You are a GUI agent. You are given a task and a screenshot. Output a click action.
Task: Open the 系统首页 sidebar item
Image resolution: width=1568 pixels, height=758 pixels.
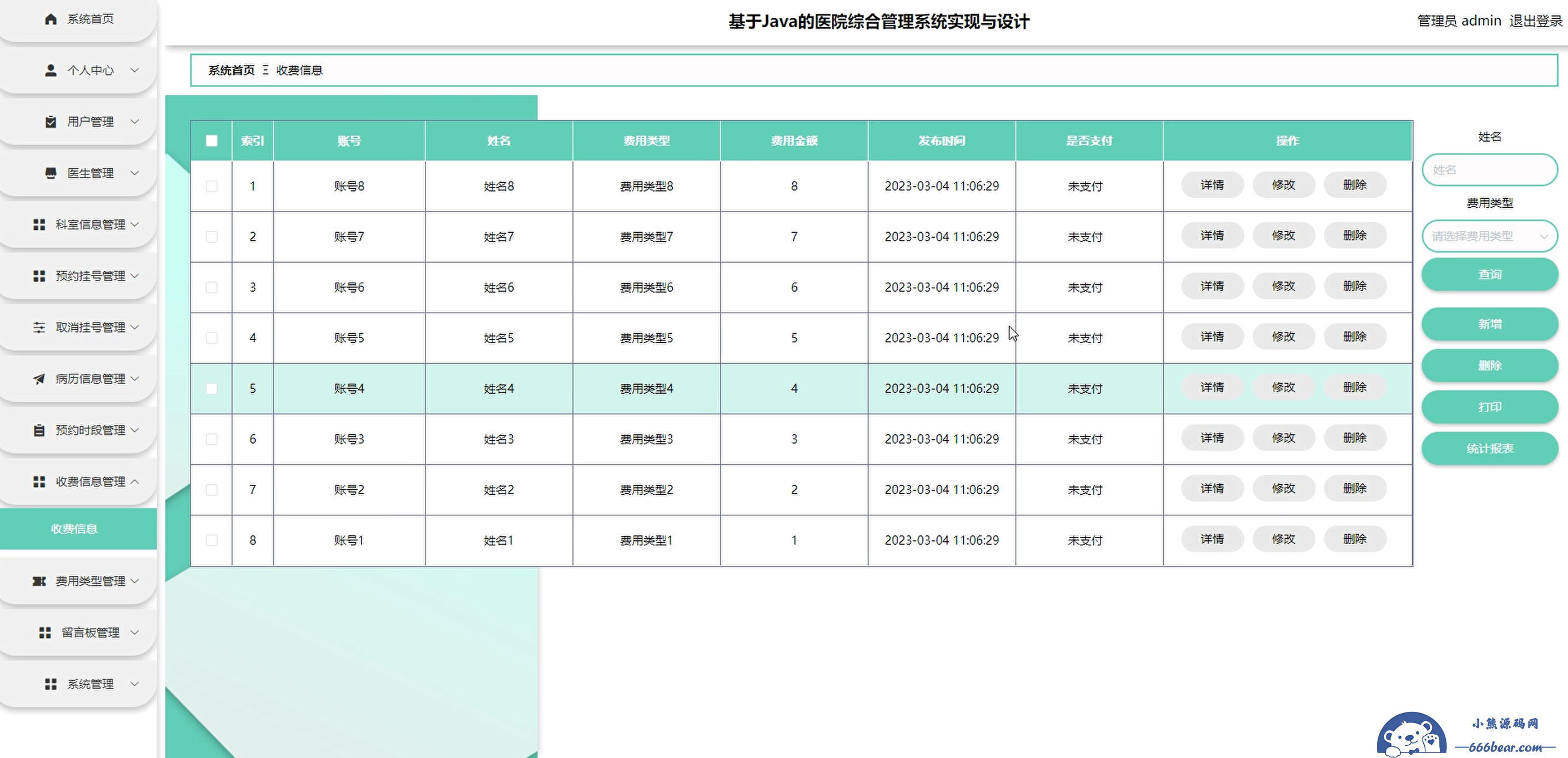coord(78,19)
